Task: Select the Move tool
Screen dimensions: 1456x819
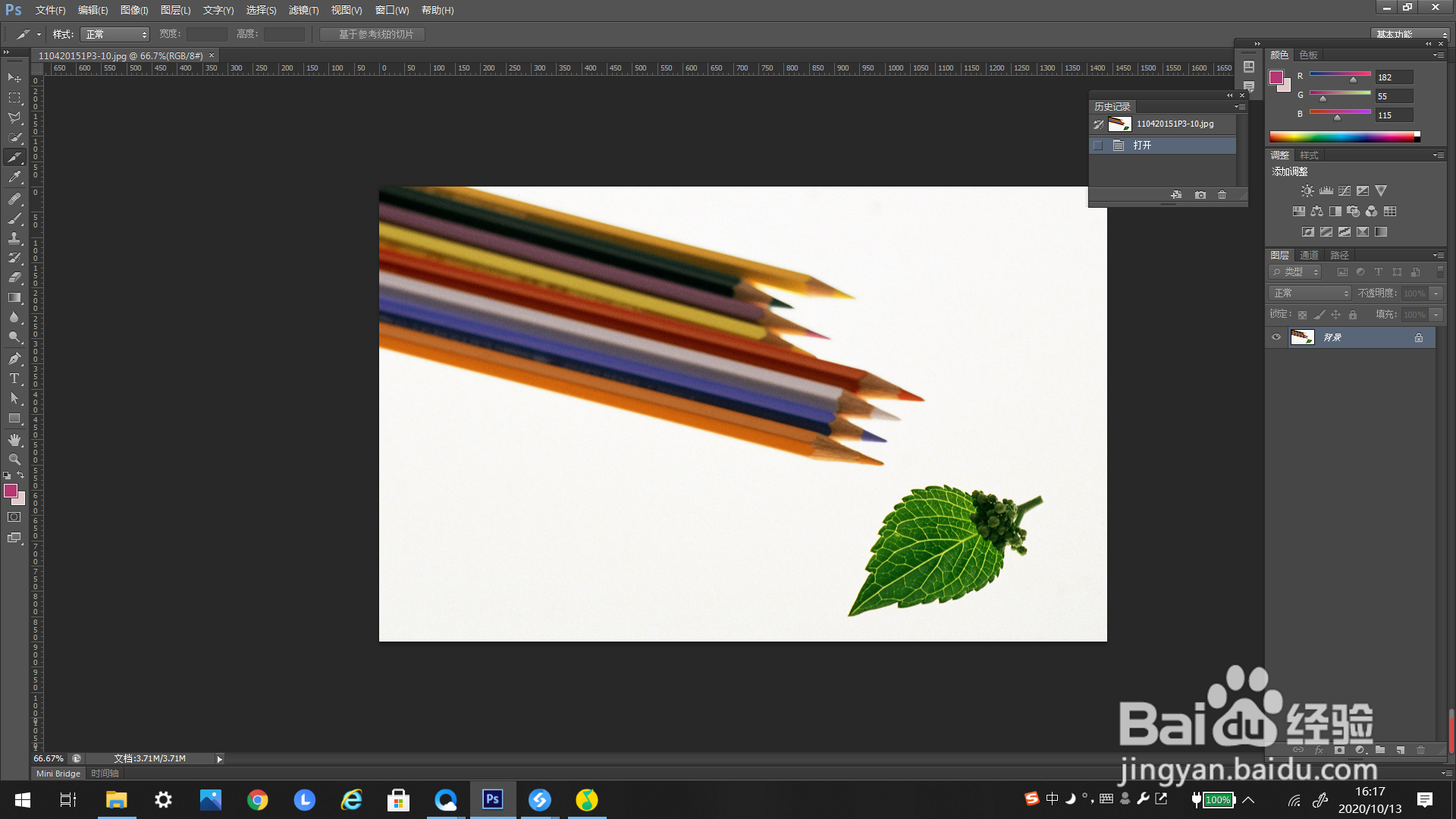Action: pyautogui.click(x=14, y=78)
